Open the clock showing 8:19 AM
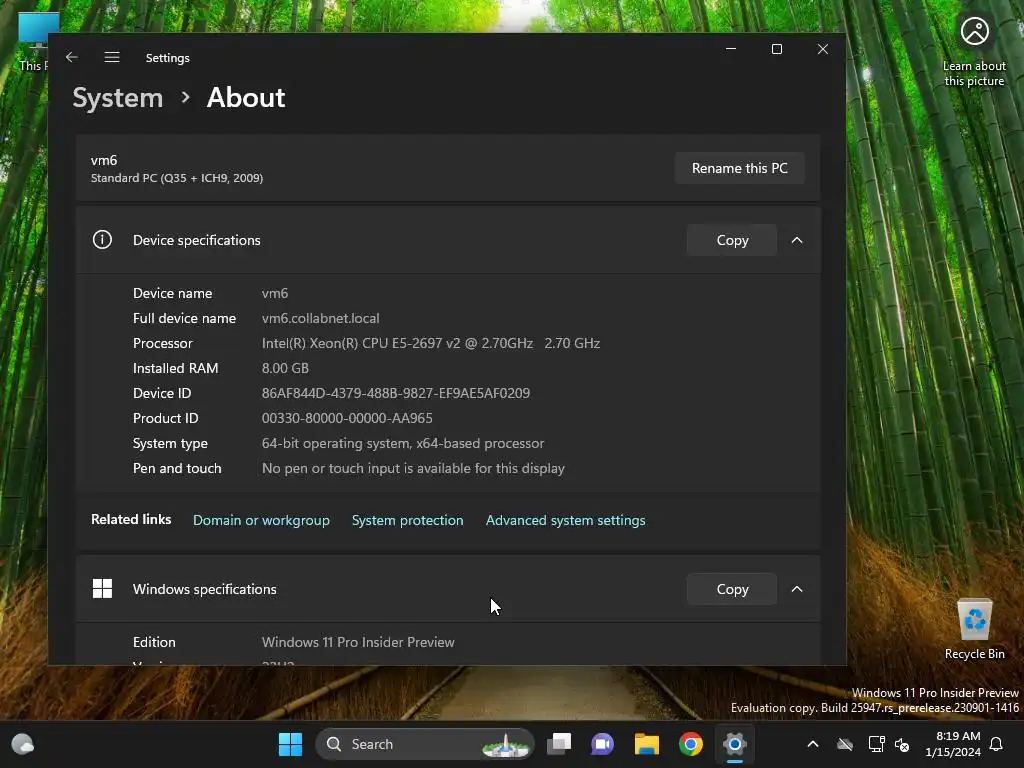The width and height of the screenshot is (1024, 768). click(953, 744)
